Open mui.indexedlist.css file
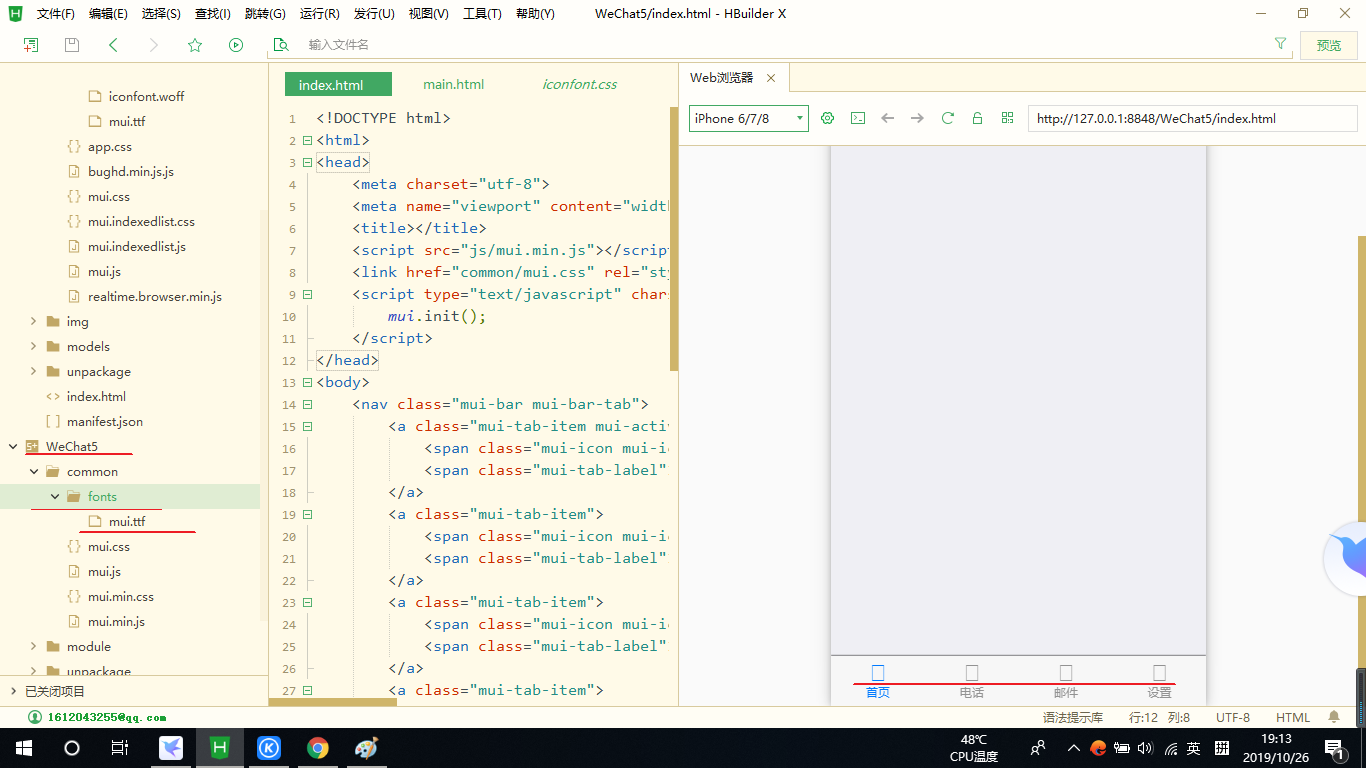 (x=141, y=221)
